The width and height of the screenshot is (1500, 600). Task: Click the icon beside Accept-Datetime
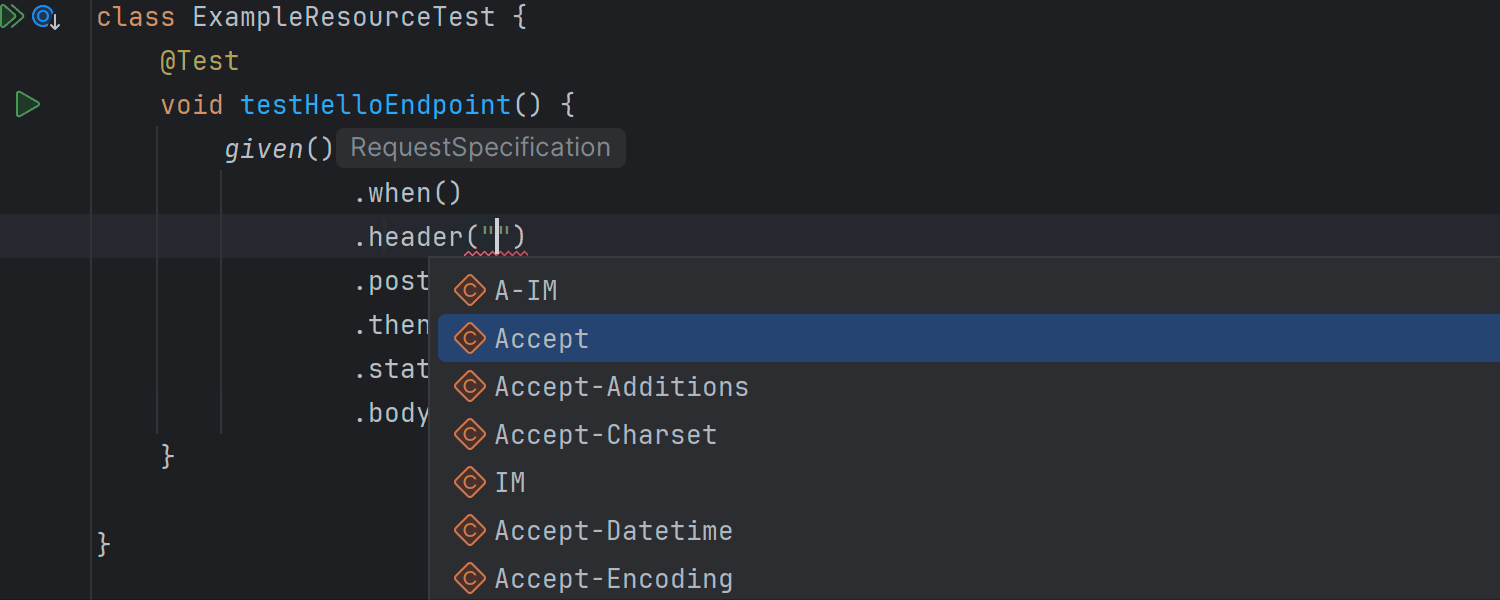(470, 531)
